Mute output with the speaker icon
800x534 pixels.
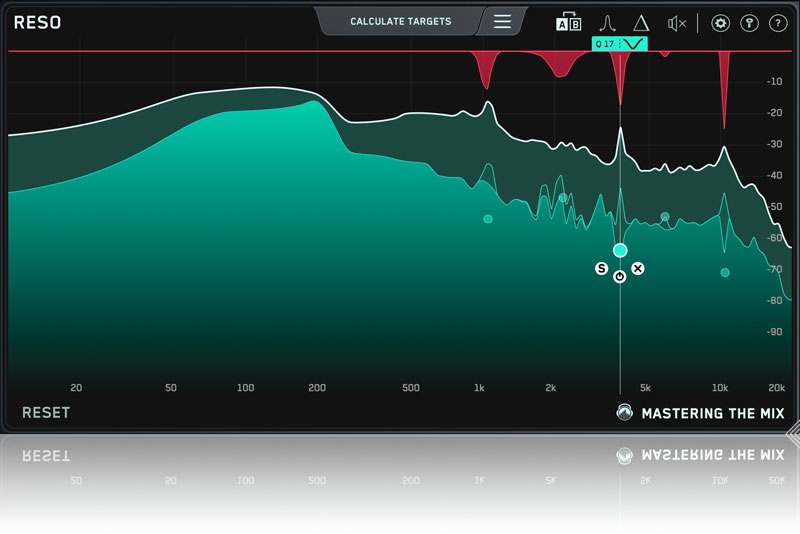click(x=677, y=23)
